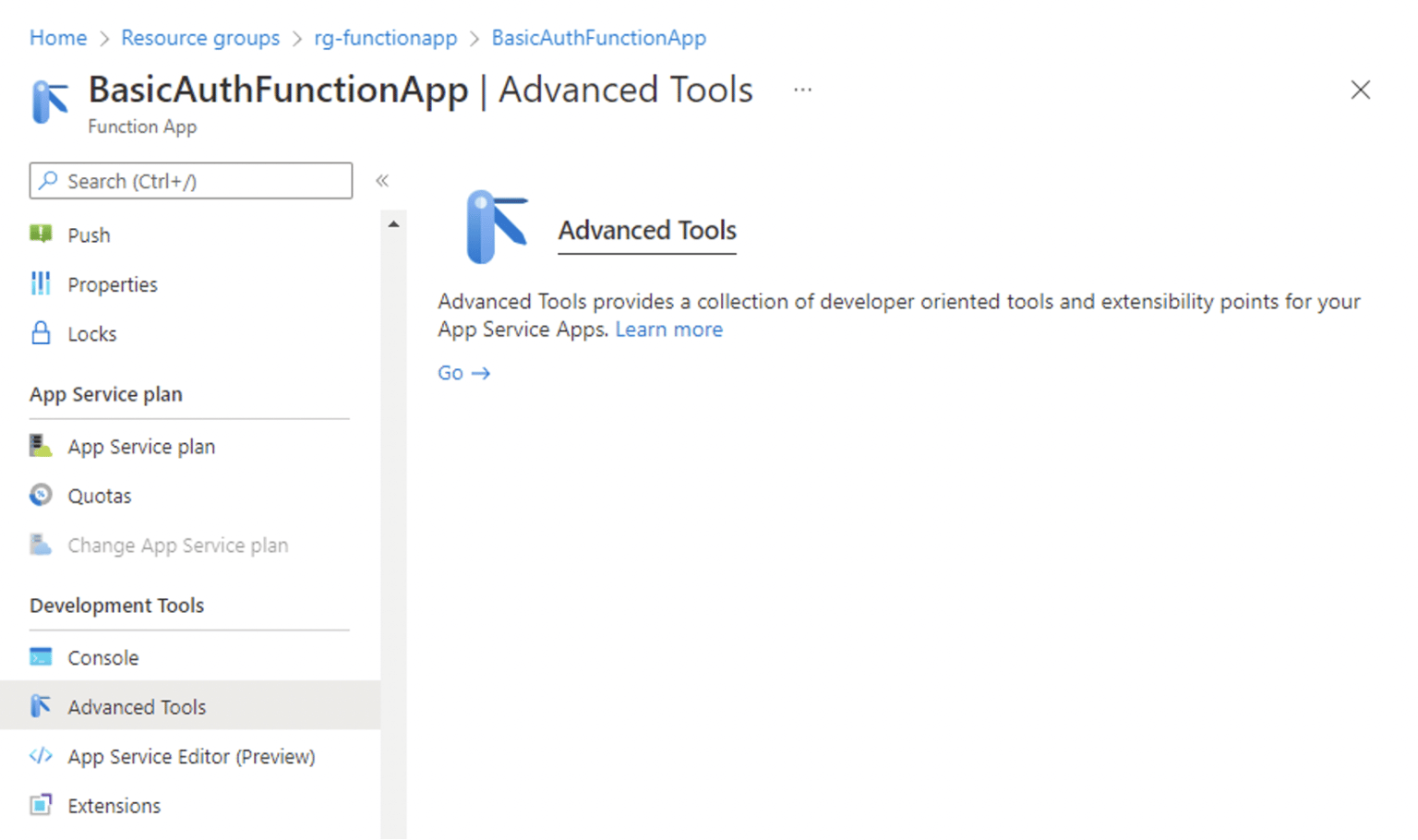Click the Learn more link
This screenshot has height=840, width=1418.
(668, 329)
